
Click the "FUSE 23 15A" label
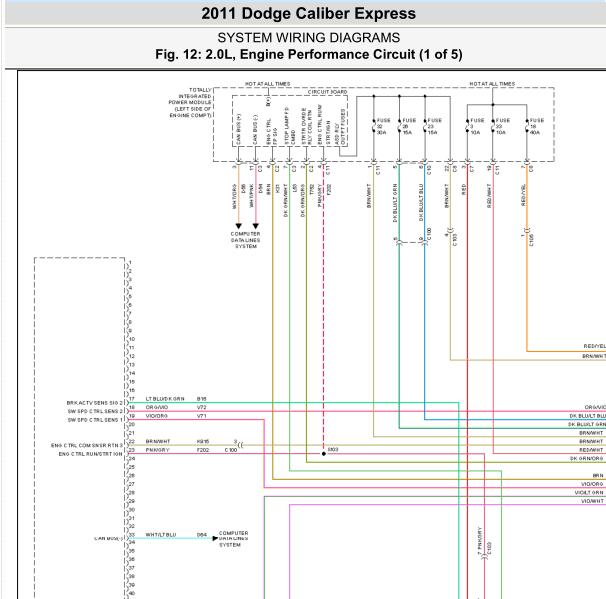coord(434,126)
